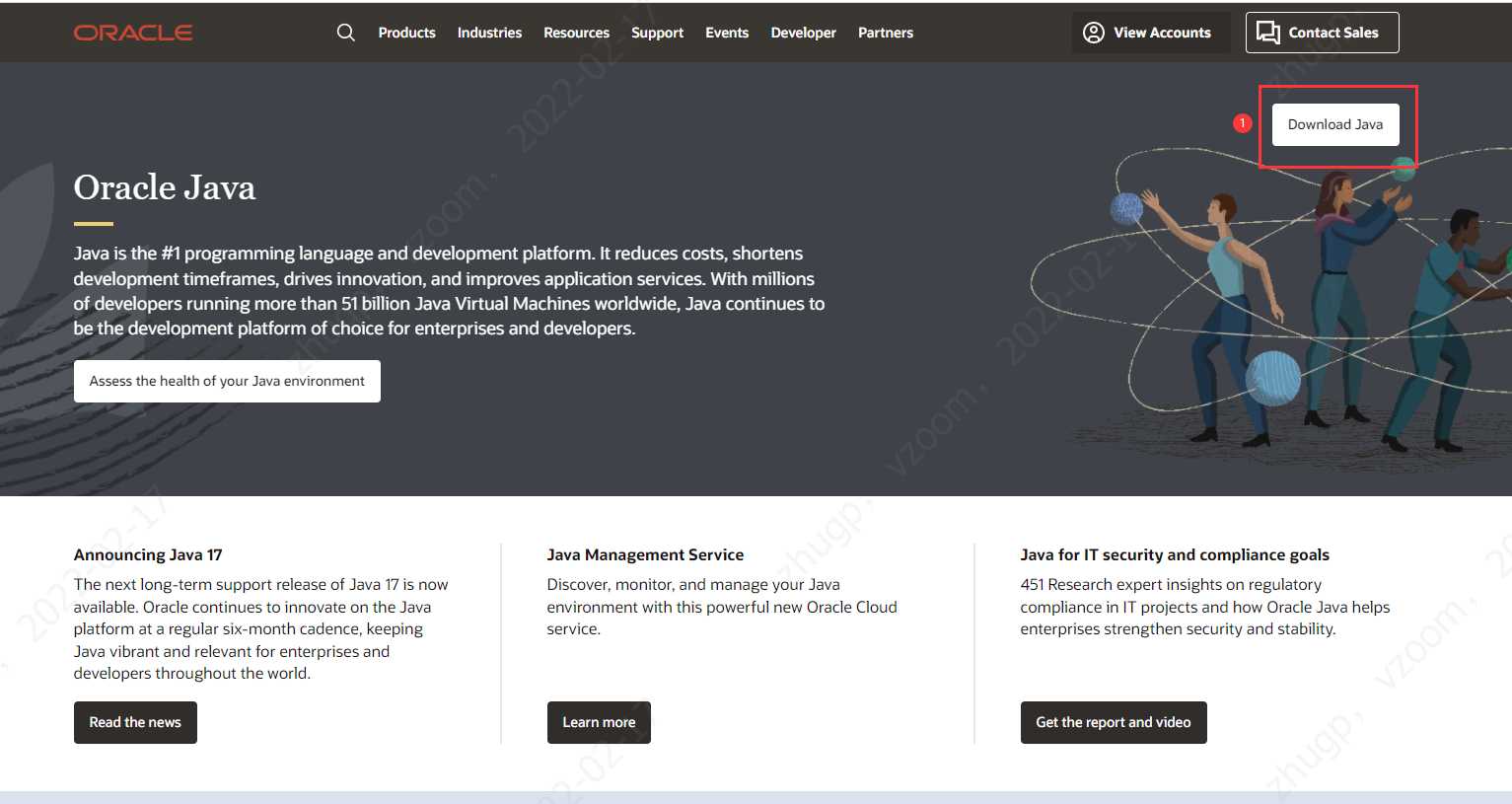Click the chat bubble icon in Contact Sales
Image resolution: width=1512 pixels, height=804 pixels.
[1268, 33]
